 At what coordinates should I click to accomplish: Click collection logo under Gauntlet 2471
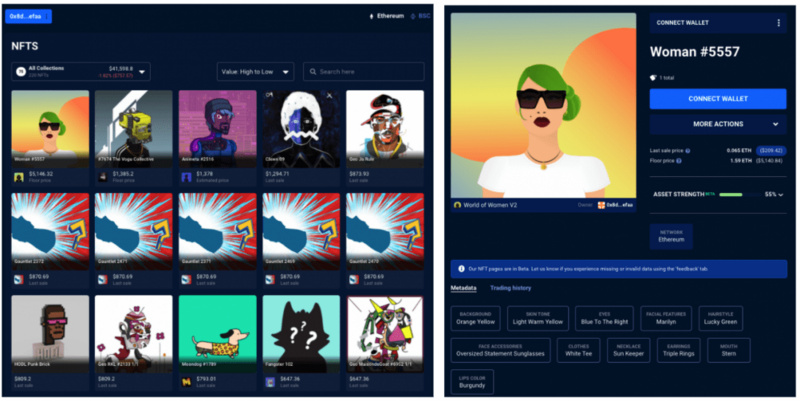tap(103, 280)
